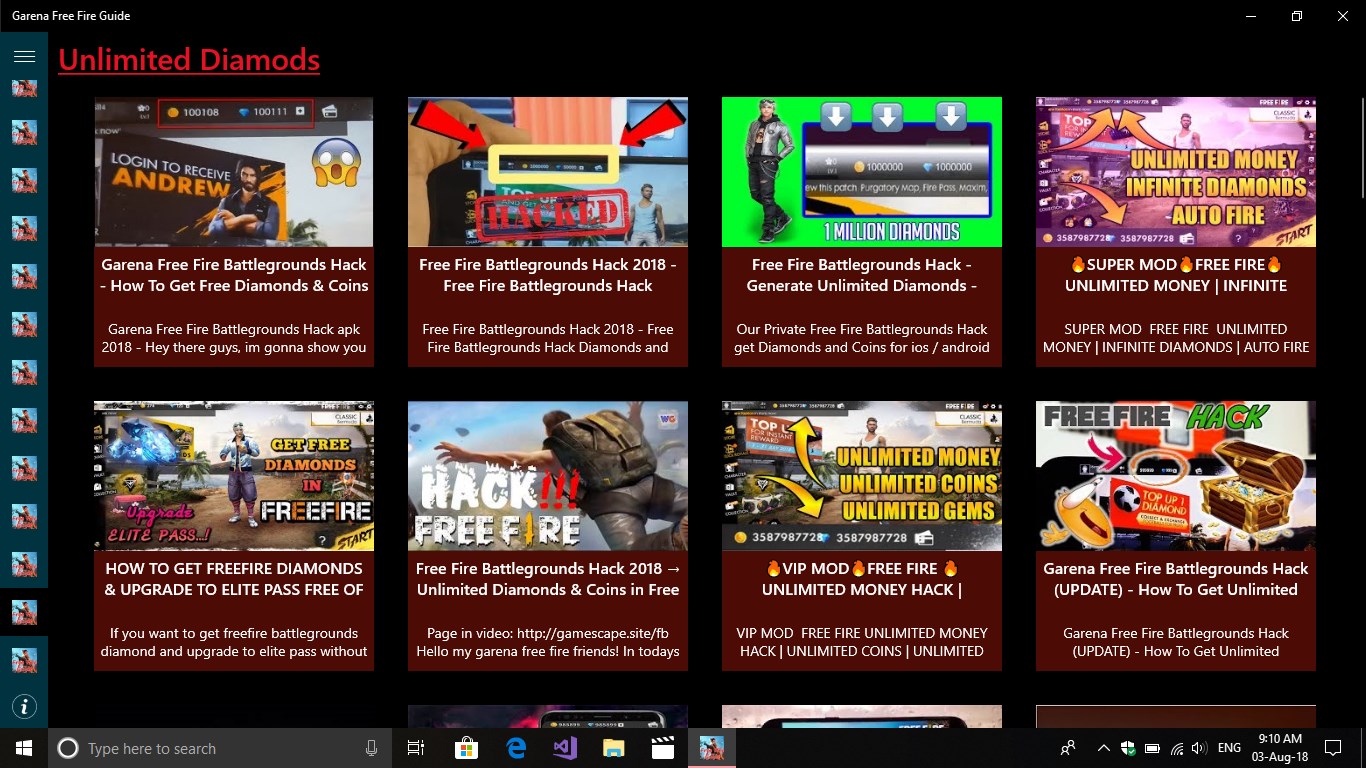Open File Explorer from the taskbar
The width and height of the screenshot is (1366, 768).
click(x=614, y=748)
